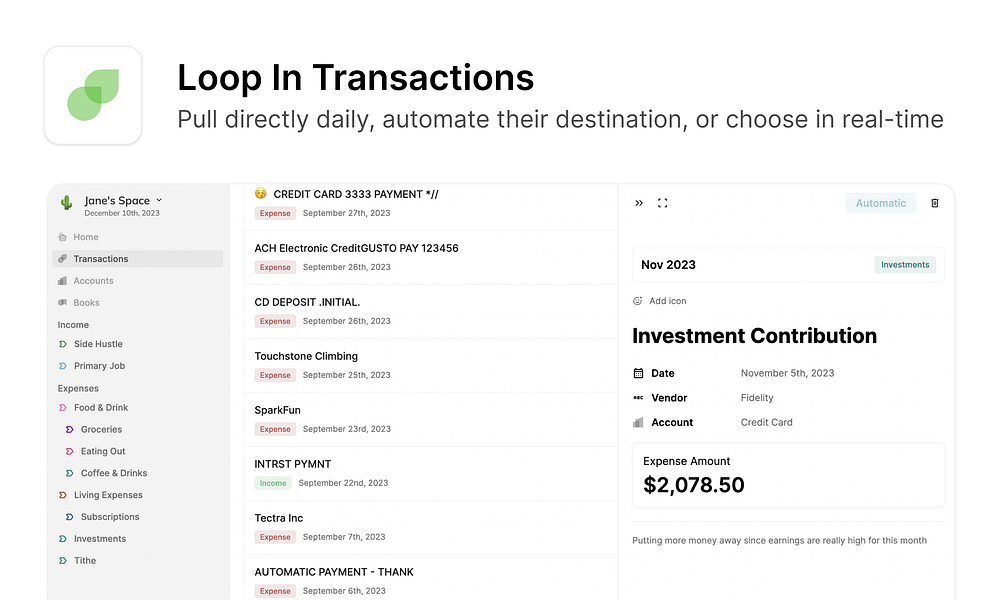Click the calendar icon beside Date
1003x600 pixels.
[639, 373]
